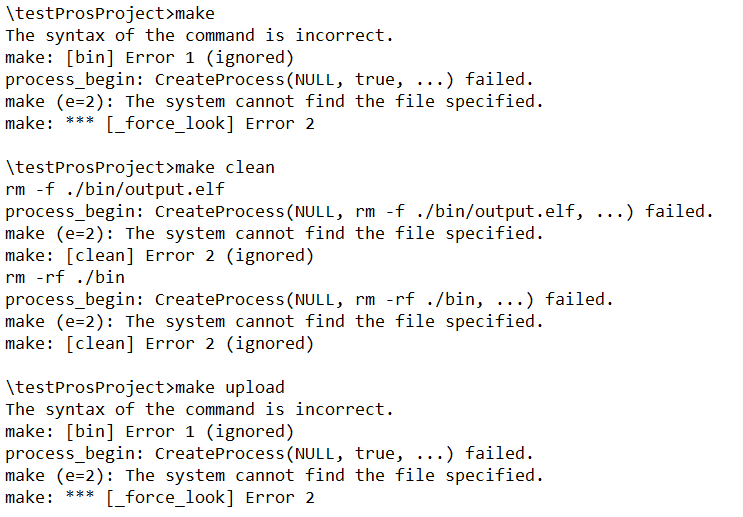
Task: Click the first 'make: [bin] Error 1 (ignored)' line
Action: (150, 58)
